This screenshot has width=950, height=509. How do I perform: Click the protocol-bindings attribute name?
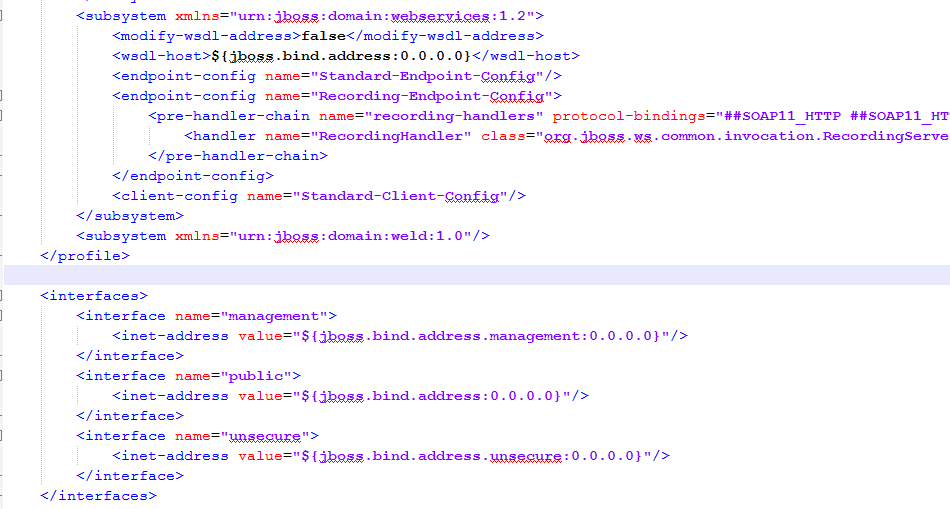point(629,116)
